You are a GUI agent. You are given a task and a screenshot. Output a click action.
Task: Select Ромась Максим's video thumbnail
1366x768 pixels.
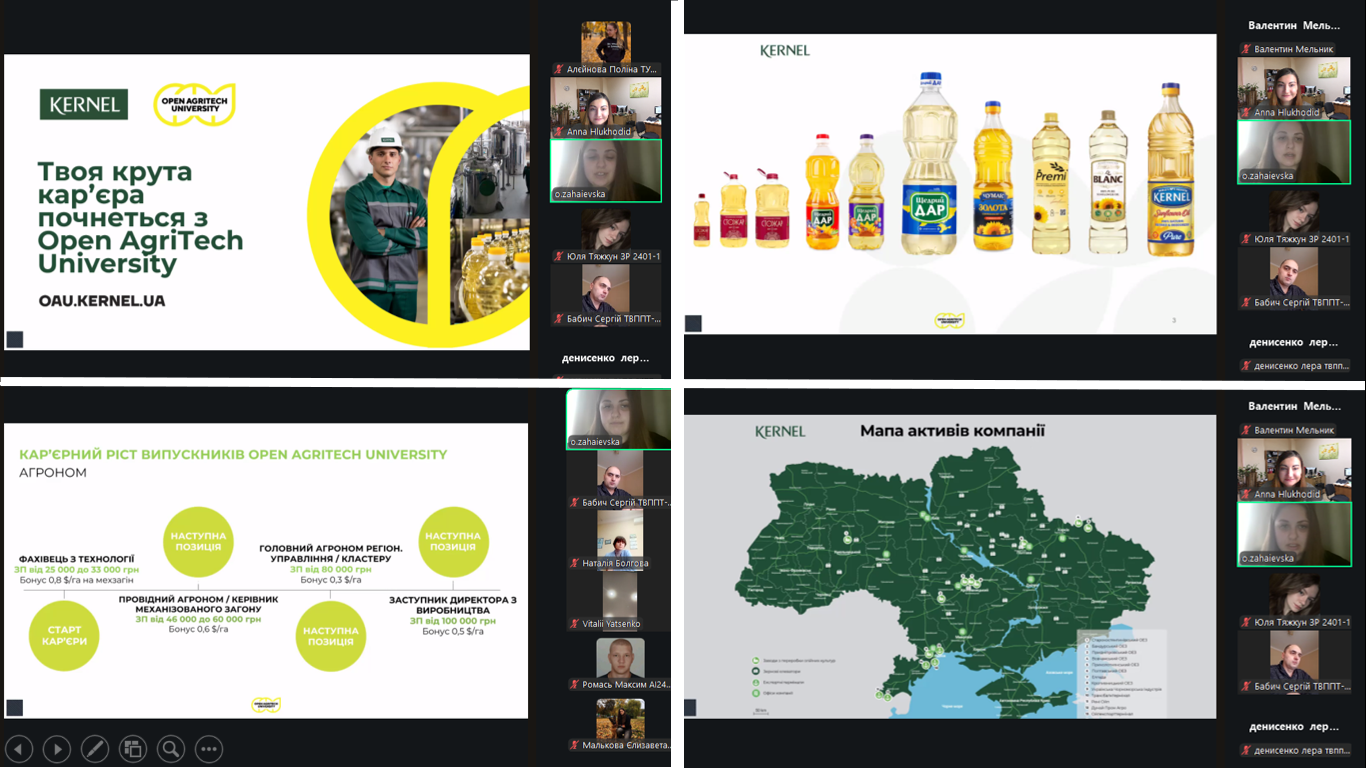[620, 657]
